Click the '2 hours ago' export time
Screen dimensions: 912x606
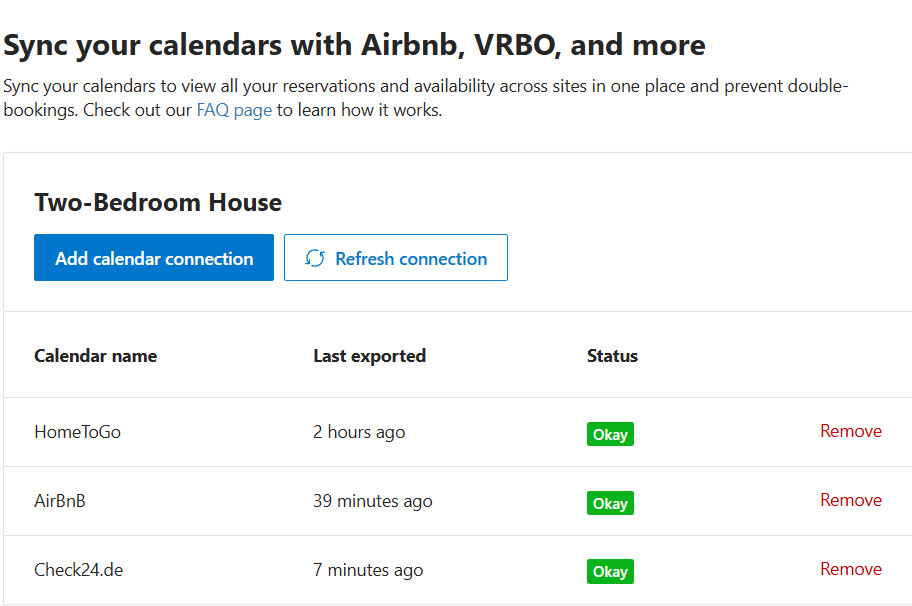[359, 432]
